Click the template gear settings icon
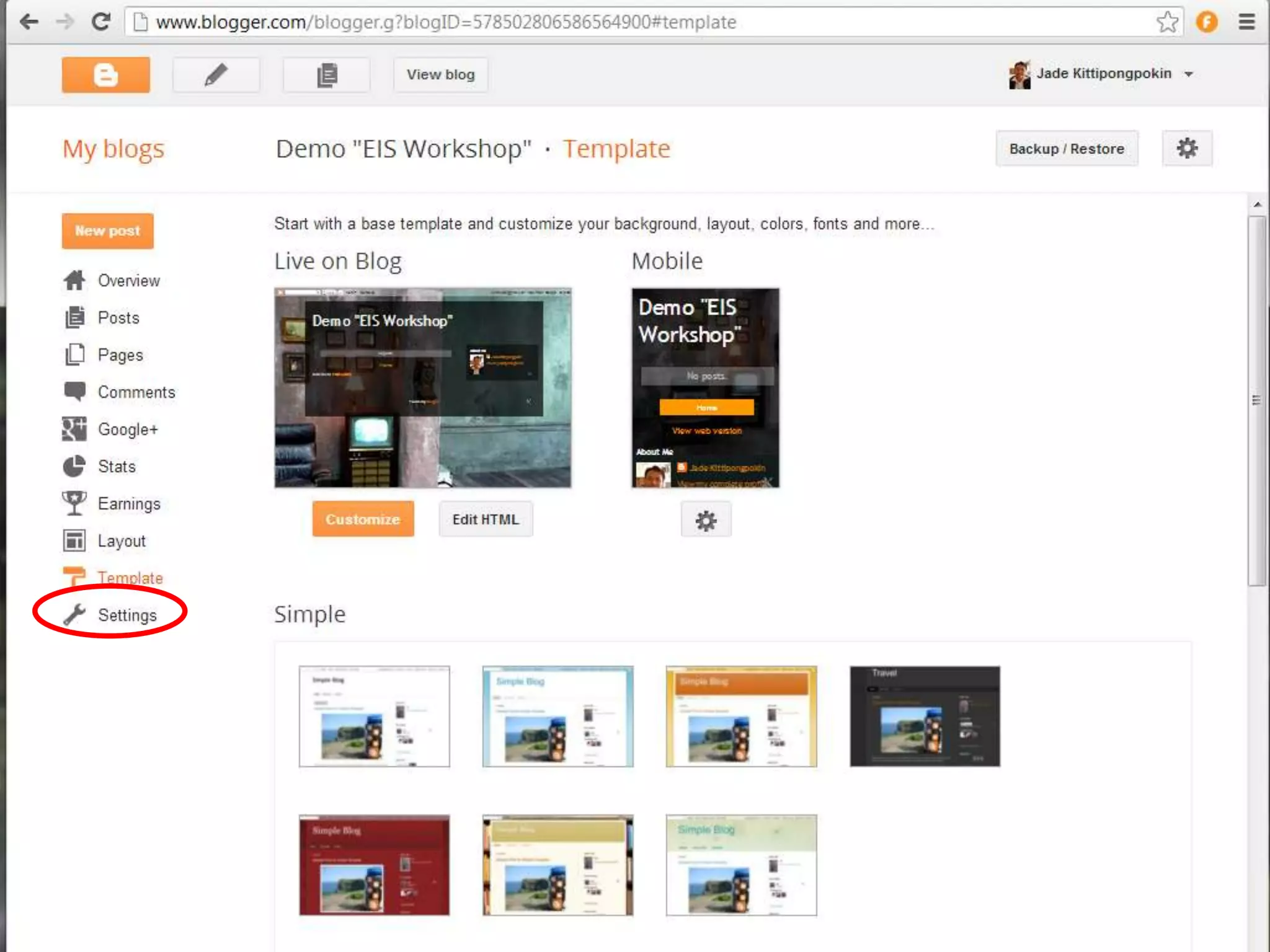The width and height of the screenshot is (1270, 952). (x=1186, y=148)
